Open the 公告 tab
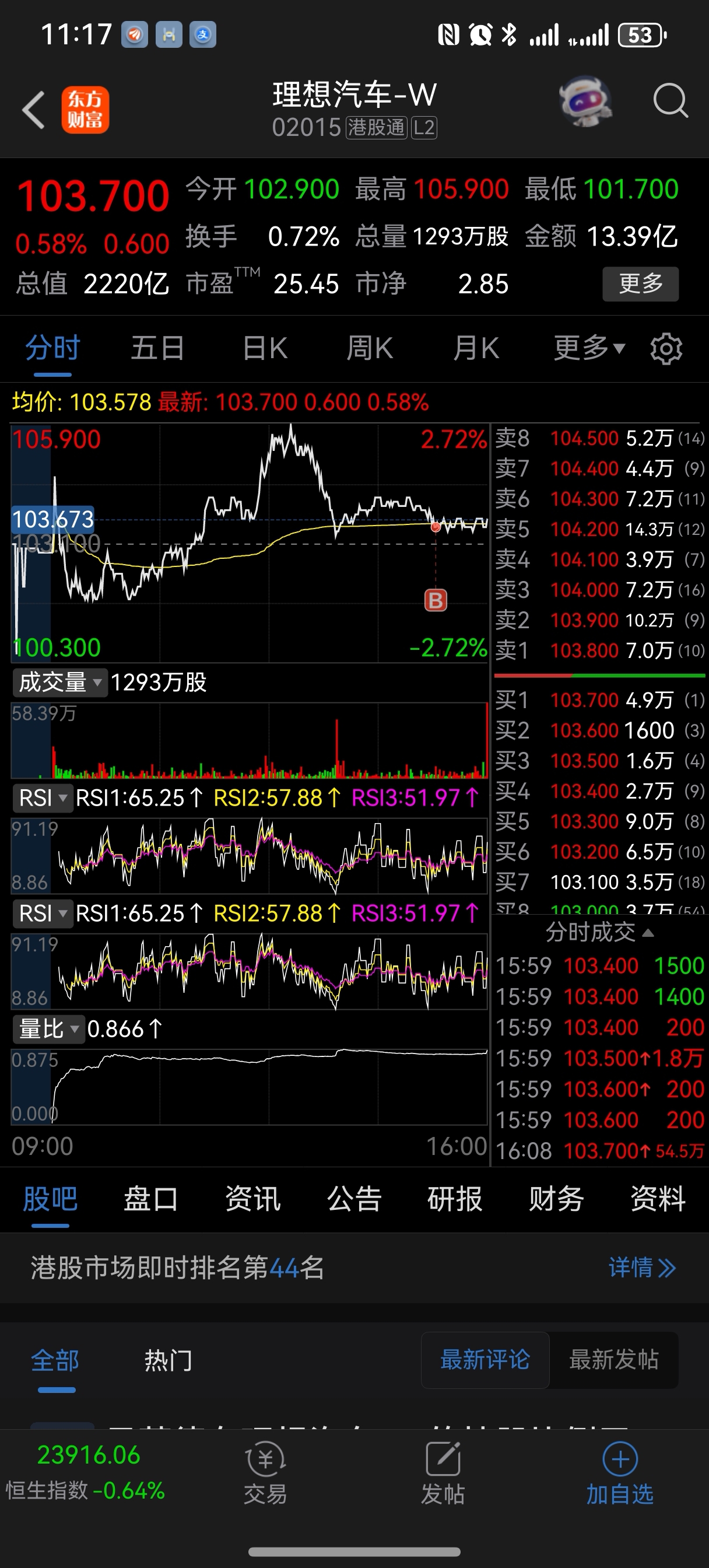The width and height of the screenshot is (709, 1568). [354, 1199]
